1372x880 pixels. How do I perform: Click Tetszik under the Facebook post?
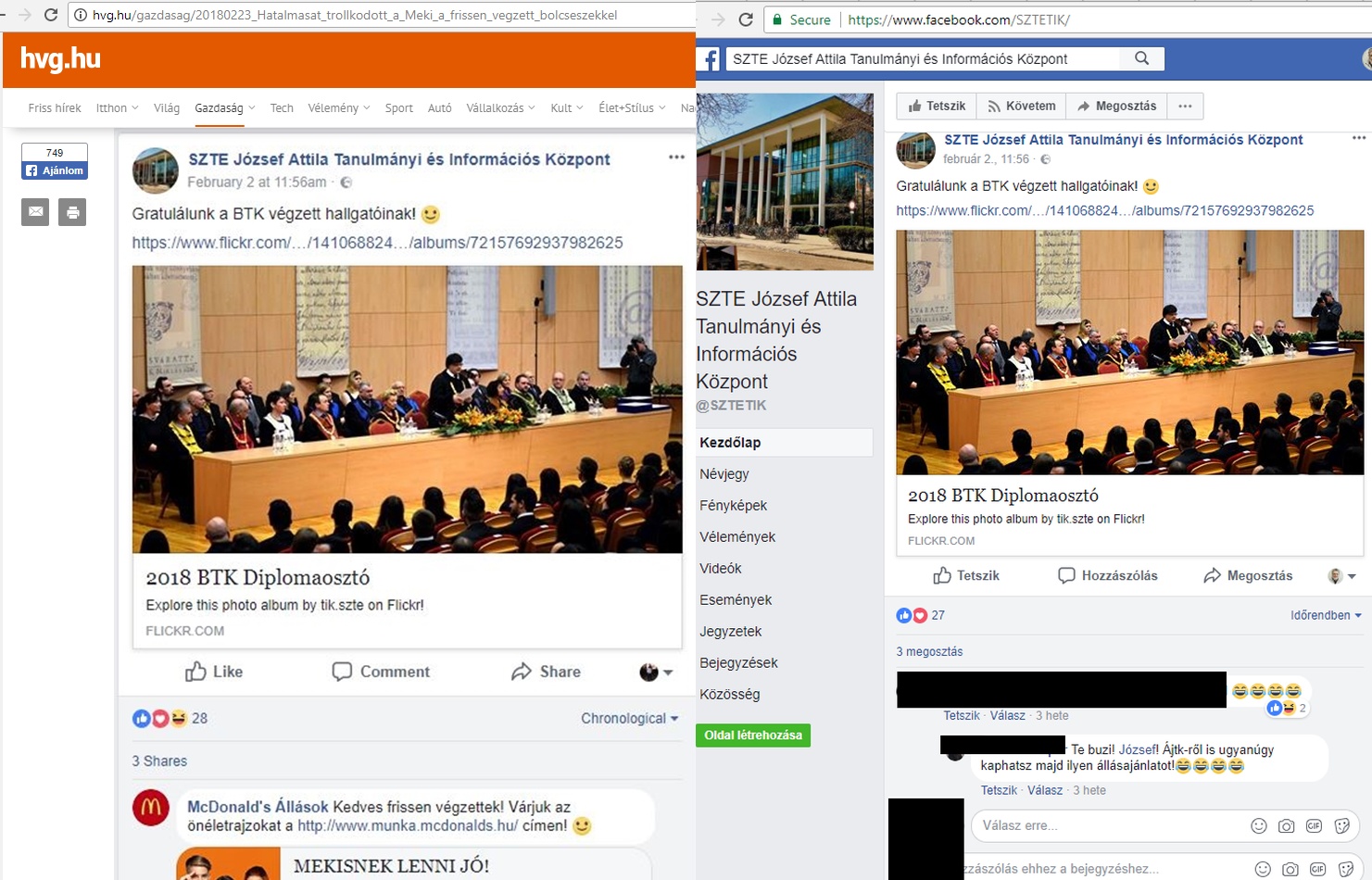tap(965, 575)
